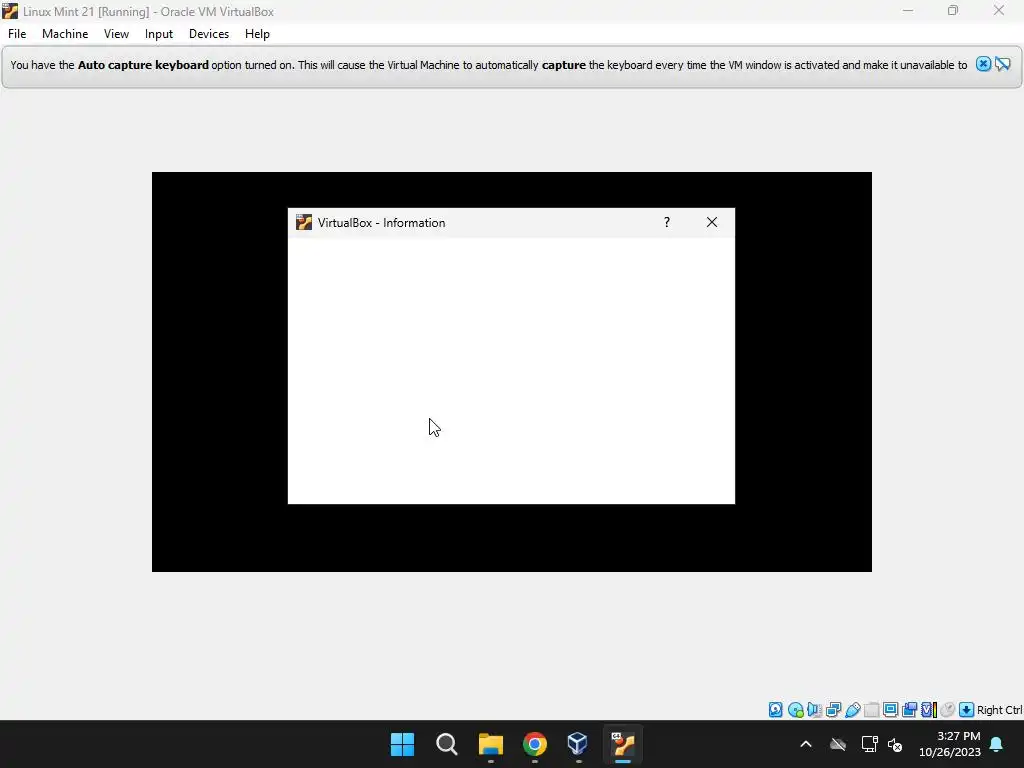Open VirtualBox Manager from the taskbar
The image size is (1024, 768).
tap(578, 744)
